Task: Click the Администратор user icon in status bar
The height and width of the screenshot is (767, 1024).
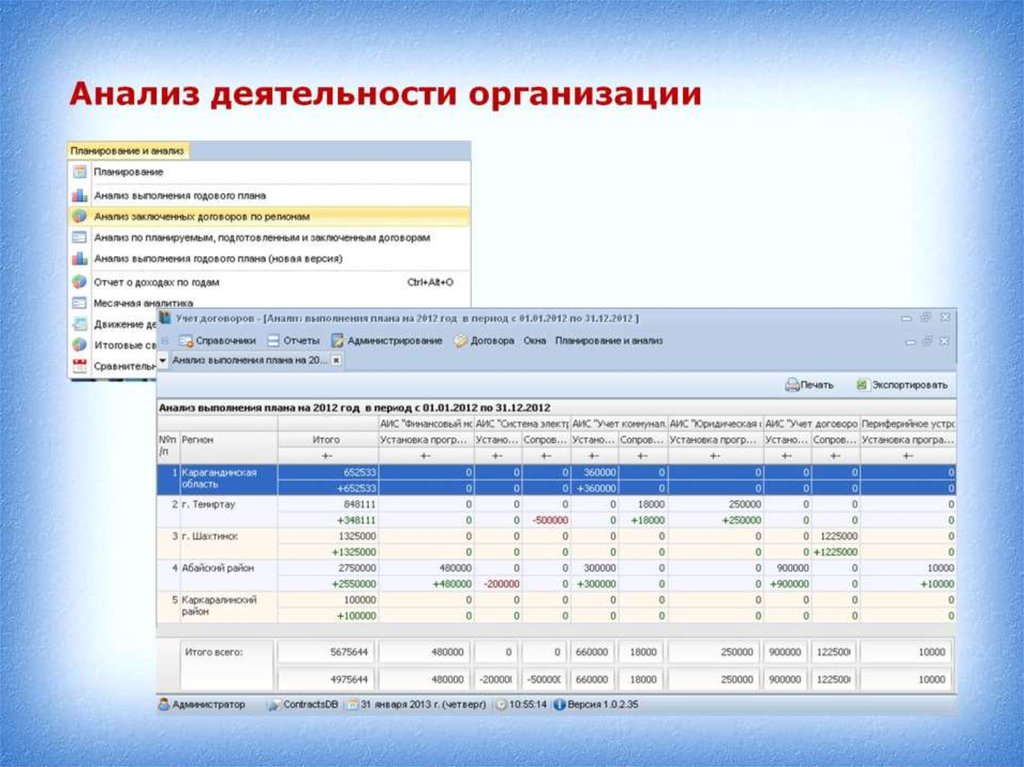Action: pos(164,704)
